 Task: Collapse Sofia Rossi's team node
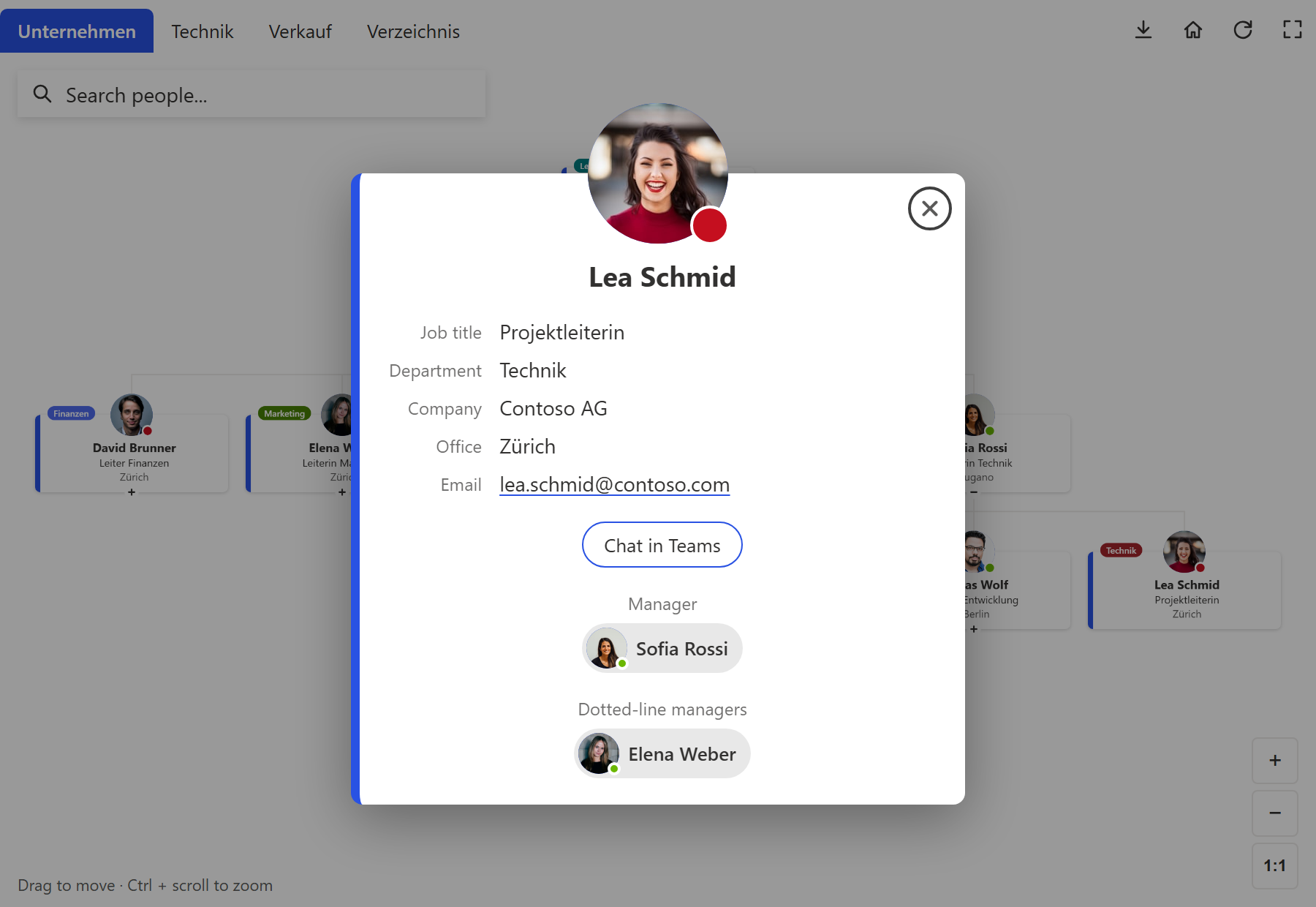click(x=974, y=492)
